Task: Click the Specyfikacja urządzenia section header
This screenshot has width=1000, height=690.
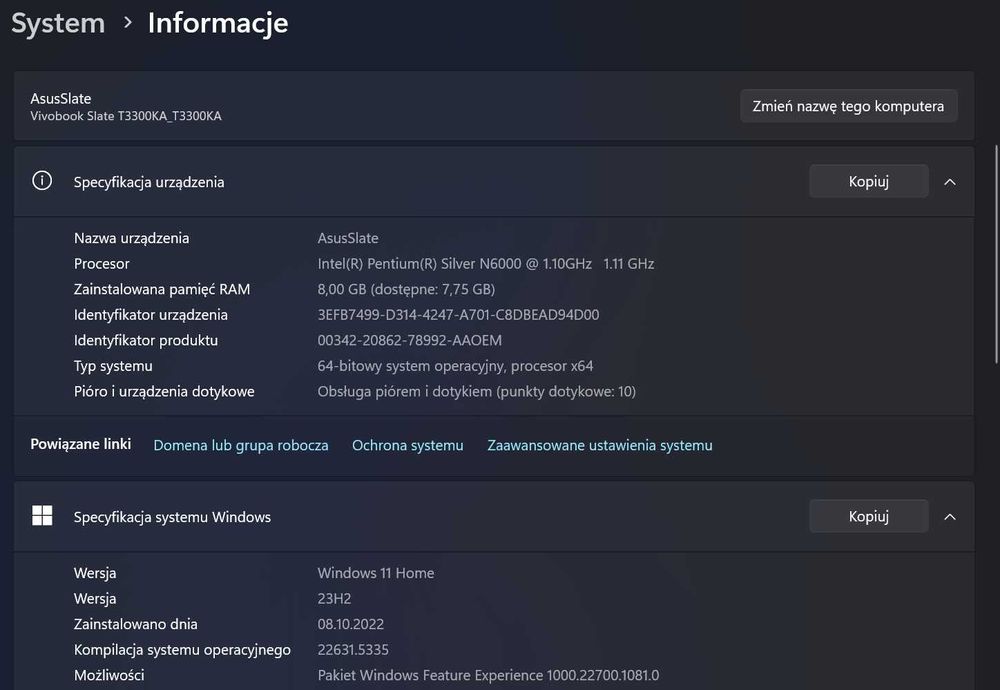Action: [149, 182]
